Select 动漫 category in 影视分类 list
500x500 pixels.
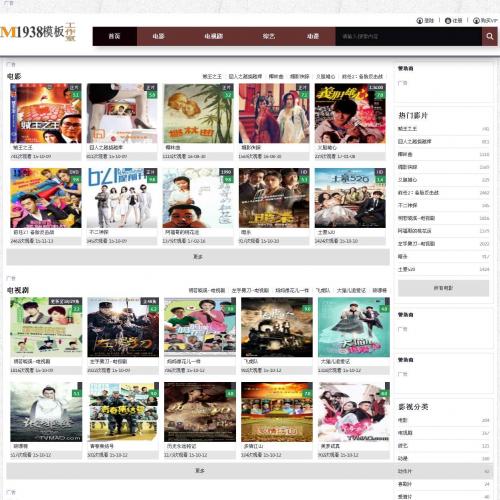403,459
